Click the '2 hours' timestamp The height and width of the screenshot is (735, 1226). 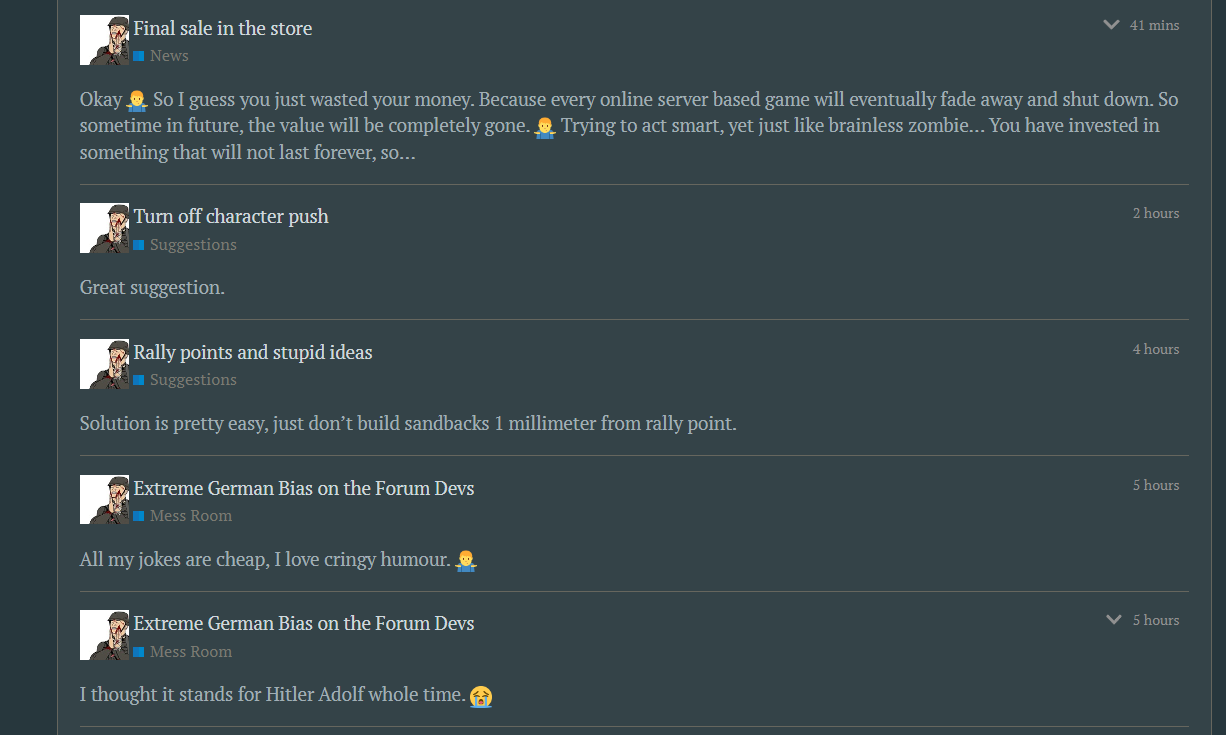click(x=1156, y=213)
